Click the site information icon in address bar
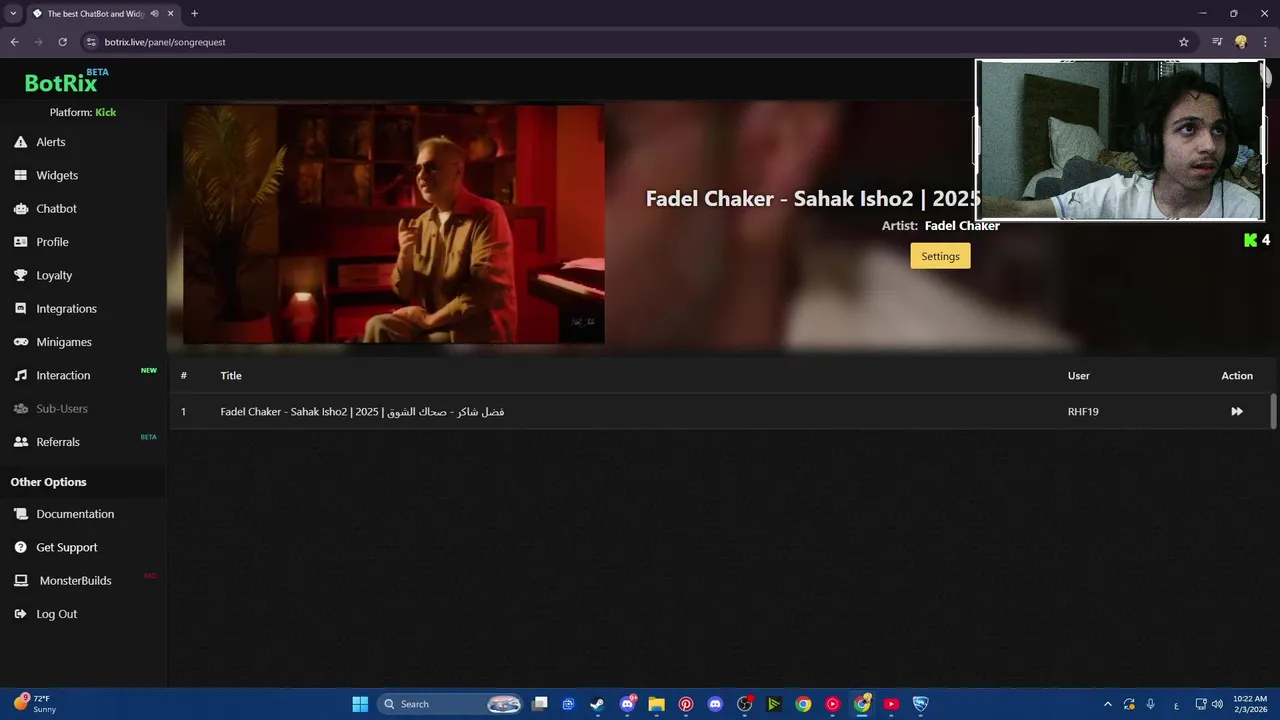1280x720 pixels. coord(91,42)
